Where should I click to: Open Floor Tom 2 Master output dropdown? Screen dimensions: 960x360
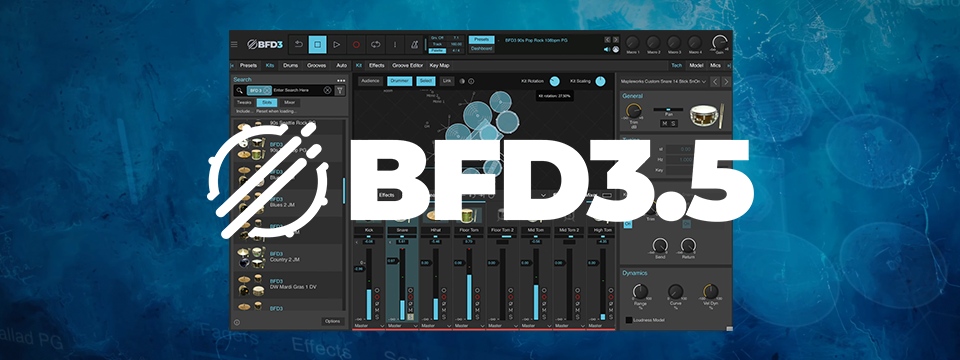(x=503, y=326)
